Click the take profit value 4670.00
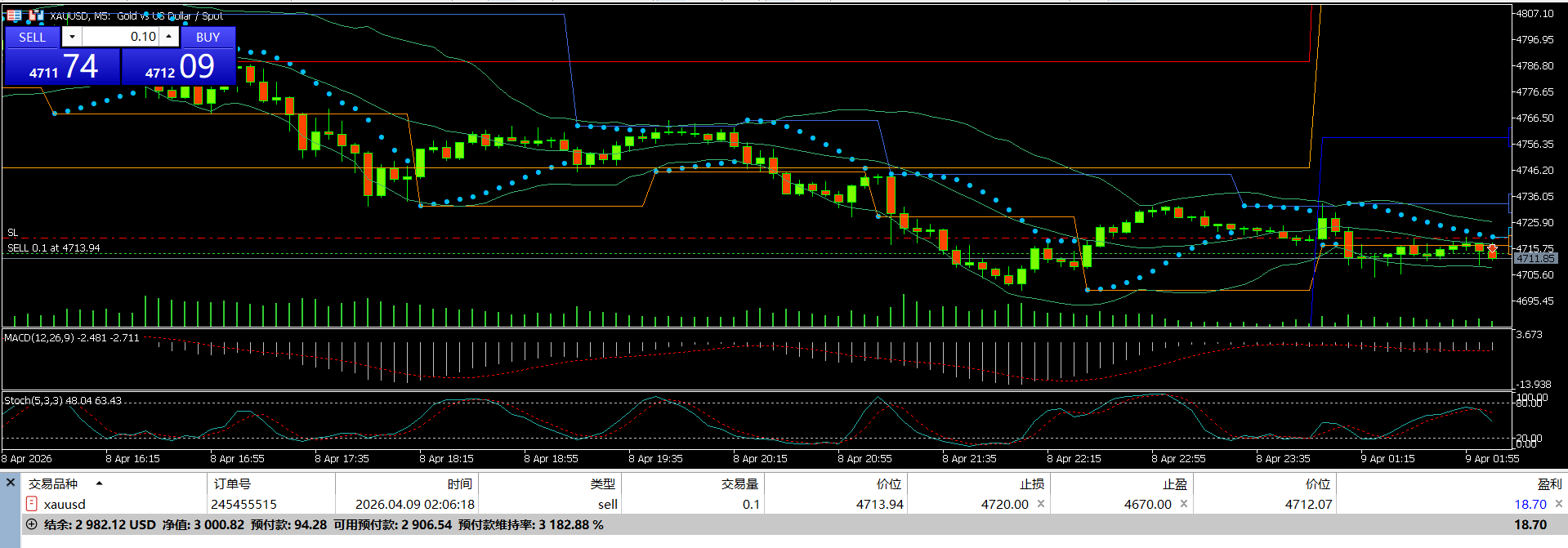1568x548 pixels. [x=1147, y=504]
